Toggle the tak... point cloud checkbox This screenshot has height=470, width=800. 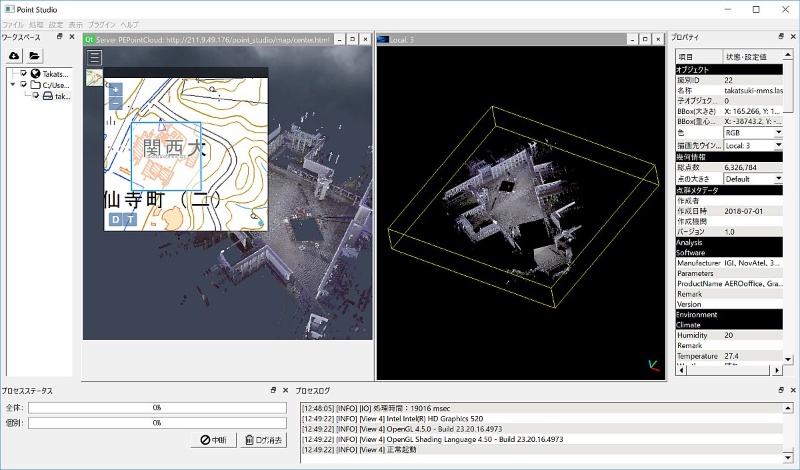pyautogui.click(x=35, y=97)
